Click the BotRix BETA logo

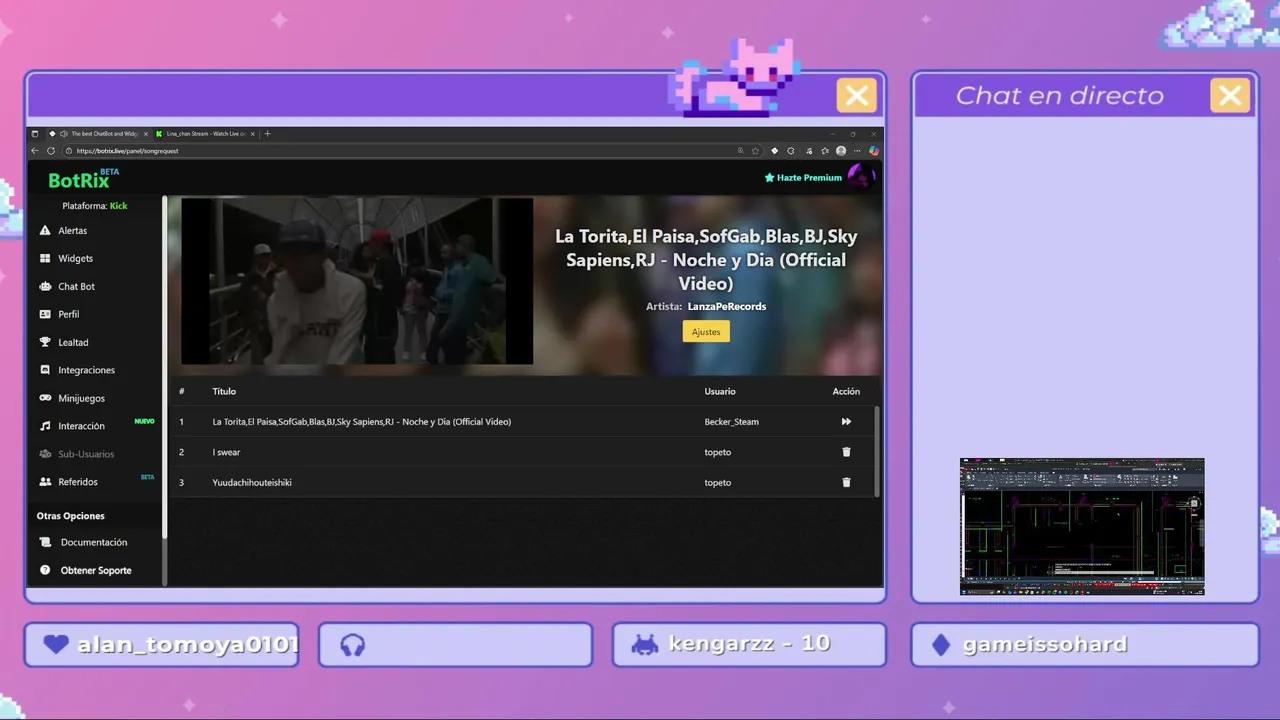tap(84, 179)
